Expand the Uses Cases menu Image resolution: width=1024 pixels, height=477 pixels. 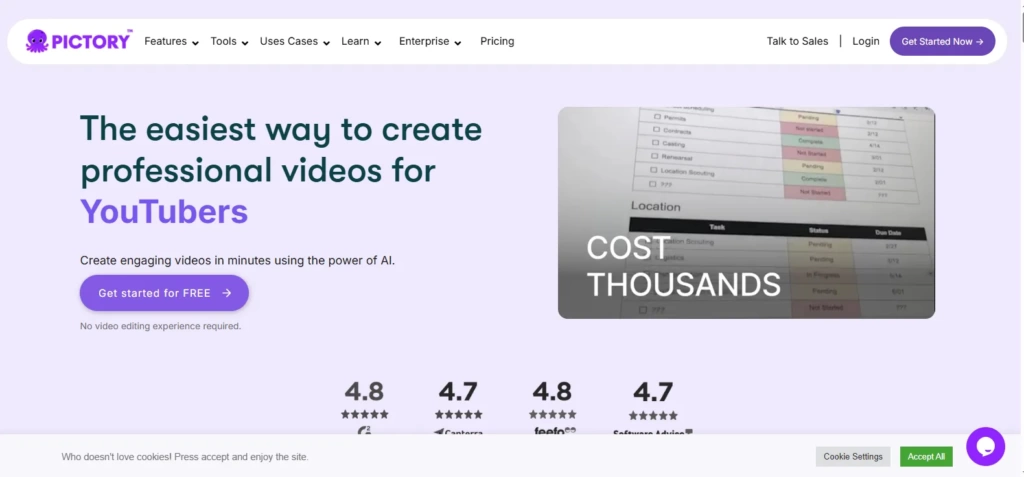pyautogui.click(x=295, y=41)
